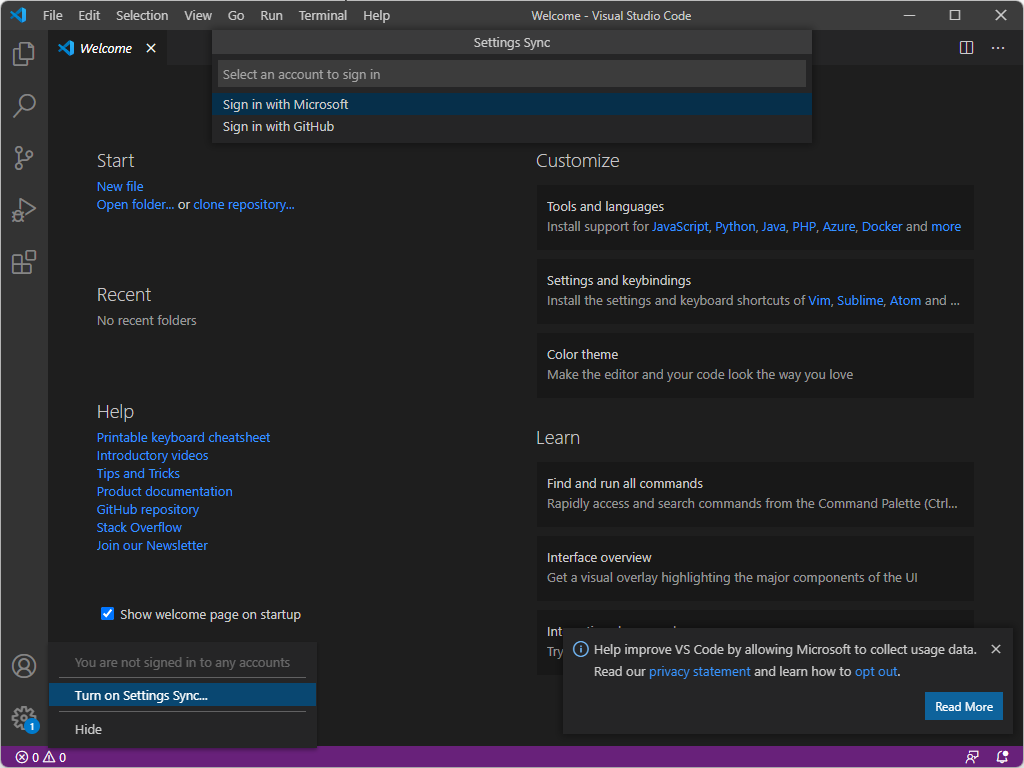
Task: Open the File menu
Action: click(x=53, y=15)
